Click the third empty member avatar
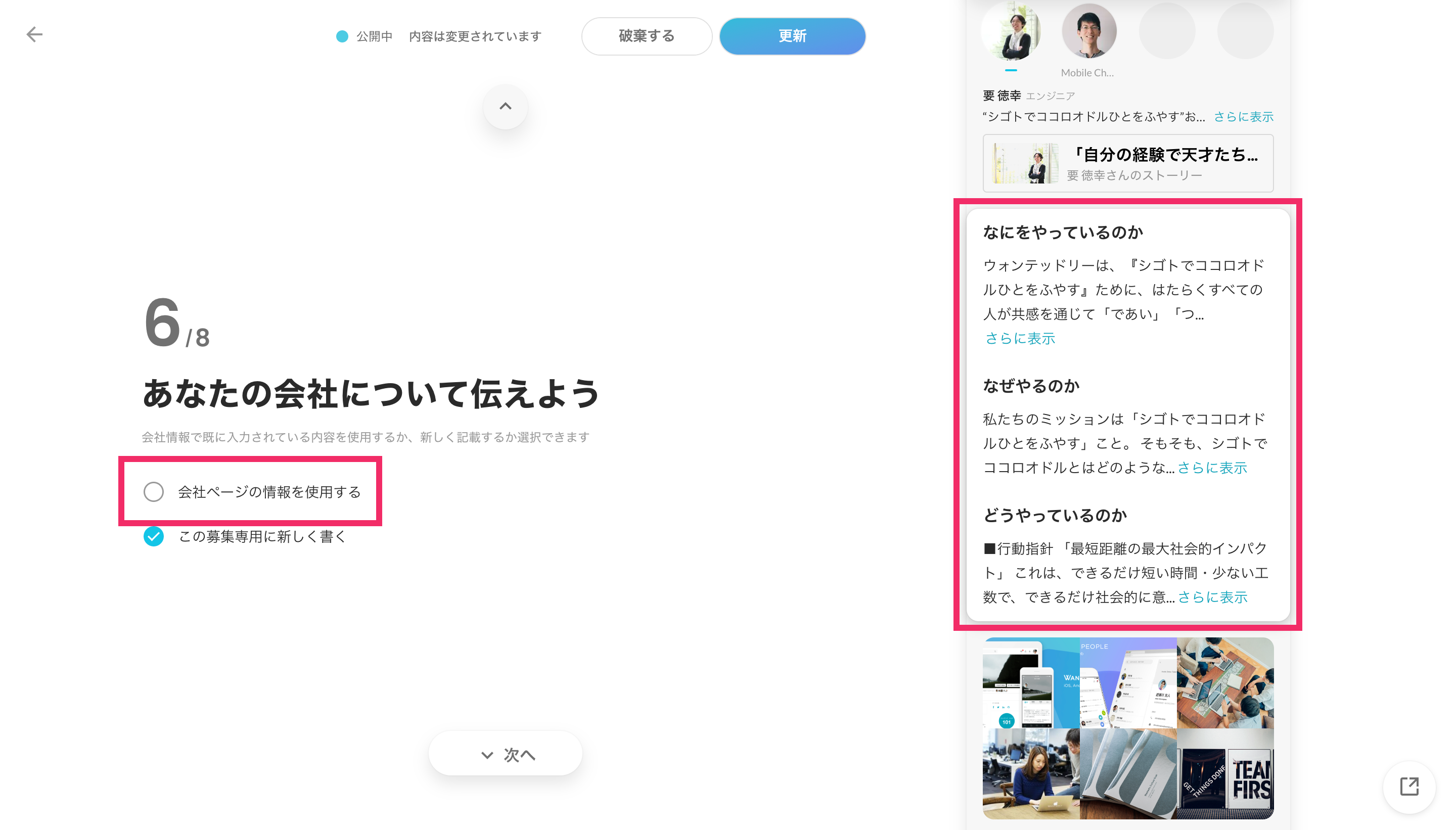This screenshot has height=830, width=1456. coord(1166,31)
